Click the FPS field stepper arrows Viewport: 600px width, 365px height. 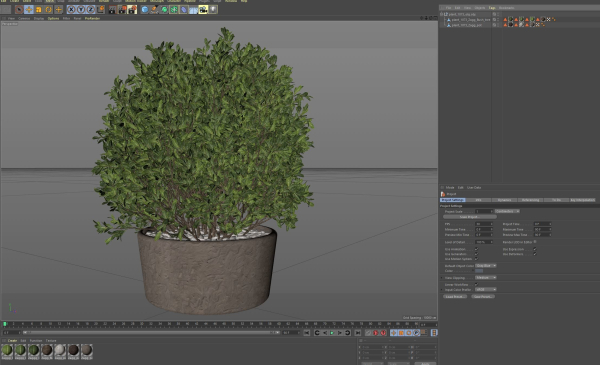click(491, 224)
